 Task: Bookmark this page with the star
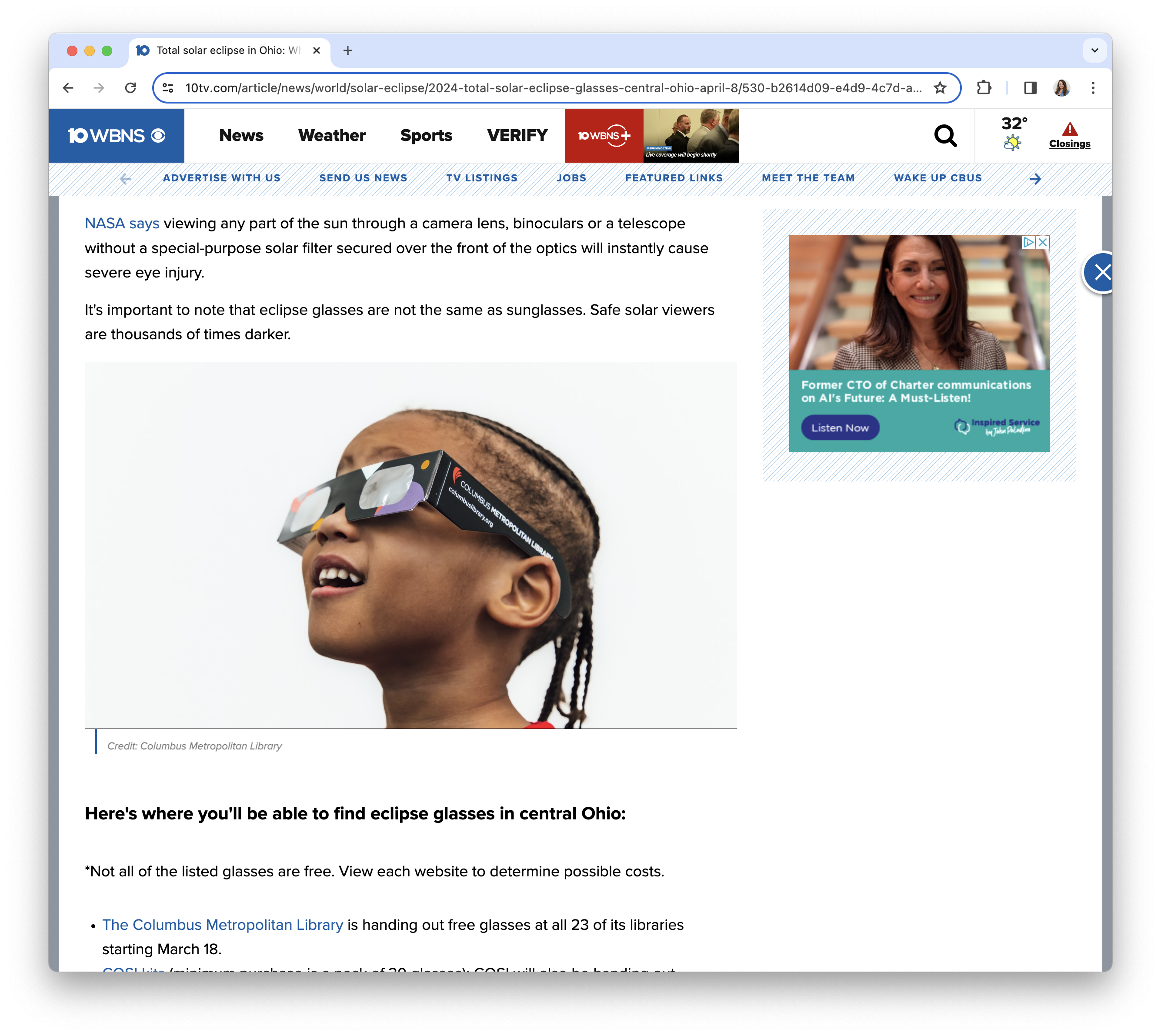(x=940, y=88)
